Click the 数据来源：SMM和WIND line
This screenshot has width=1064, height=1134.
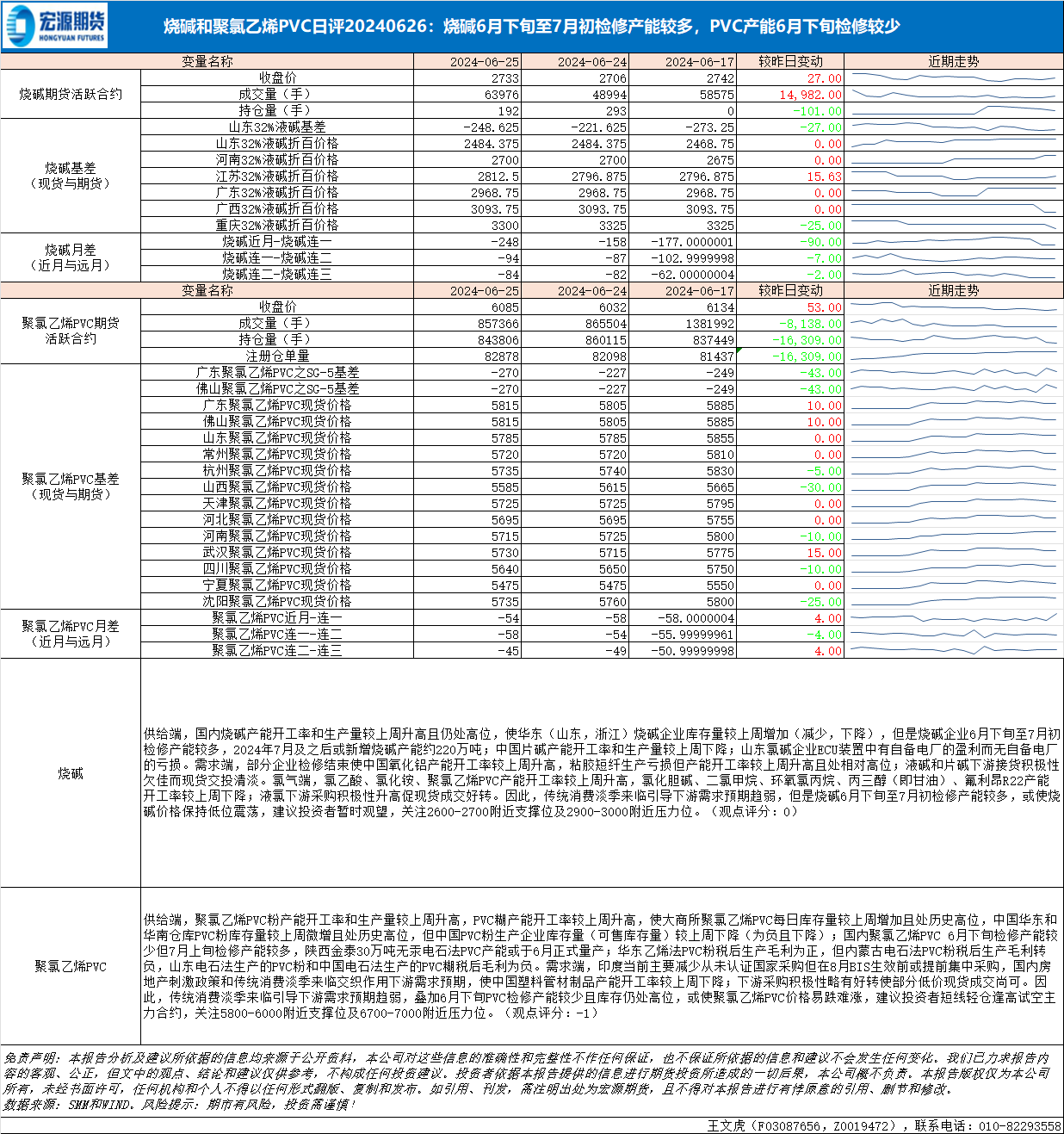[179, 1104]
